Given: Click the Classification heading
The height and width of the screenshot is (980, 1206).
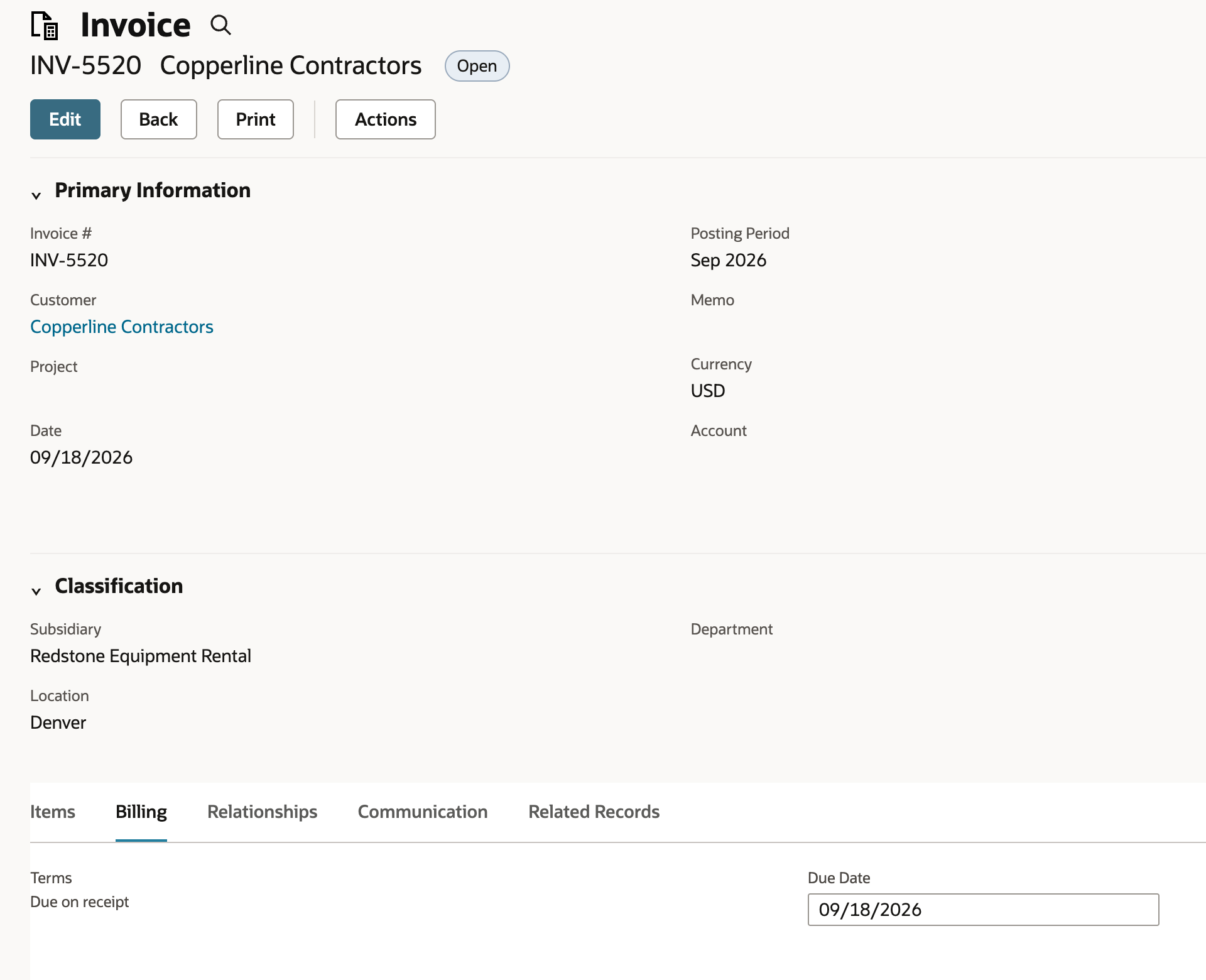Looking at the screenshot, I should (x=119, y=586).
